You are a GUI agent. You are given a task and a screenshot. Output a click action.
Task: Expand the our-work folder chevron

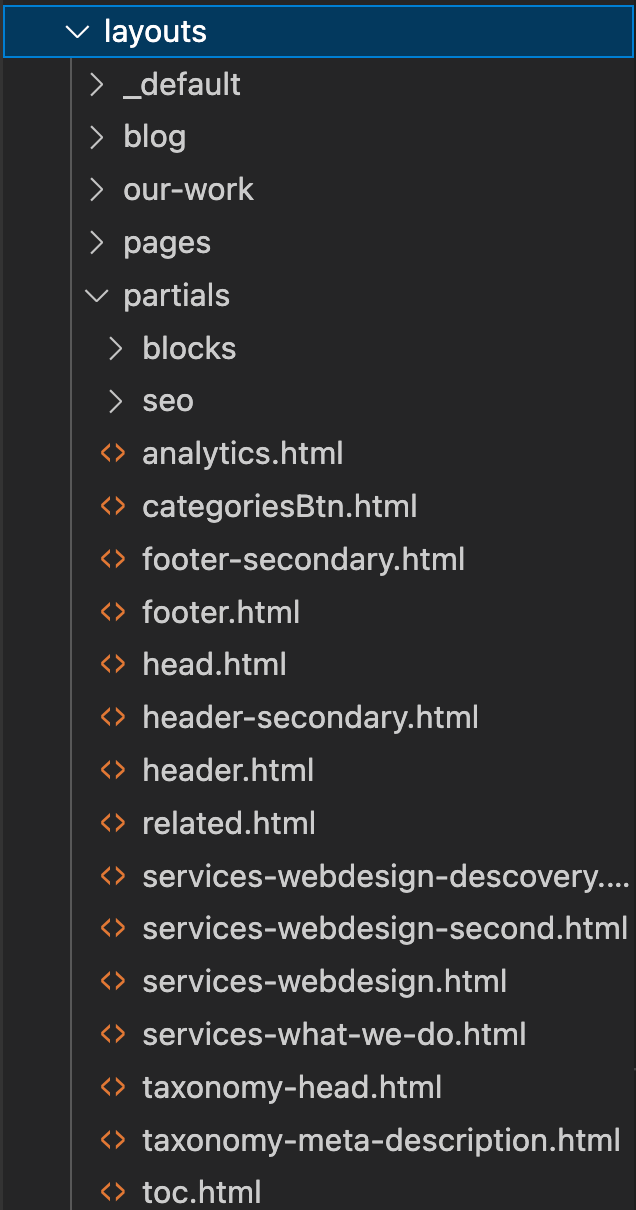97,190
